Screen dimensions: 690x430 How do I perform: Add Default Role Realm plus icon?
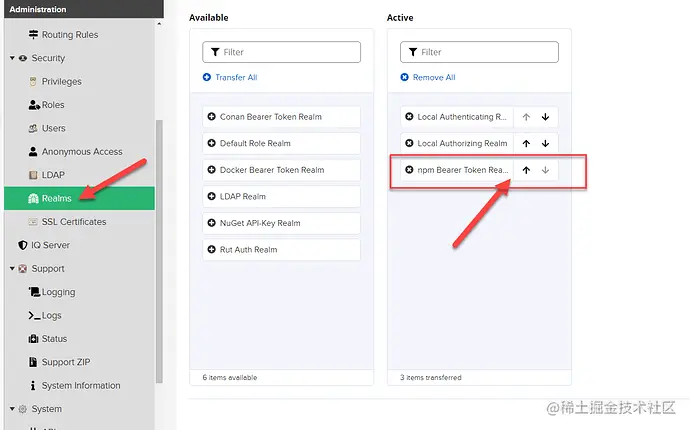point(211,143)
